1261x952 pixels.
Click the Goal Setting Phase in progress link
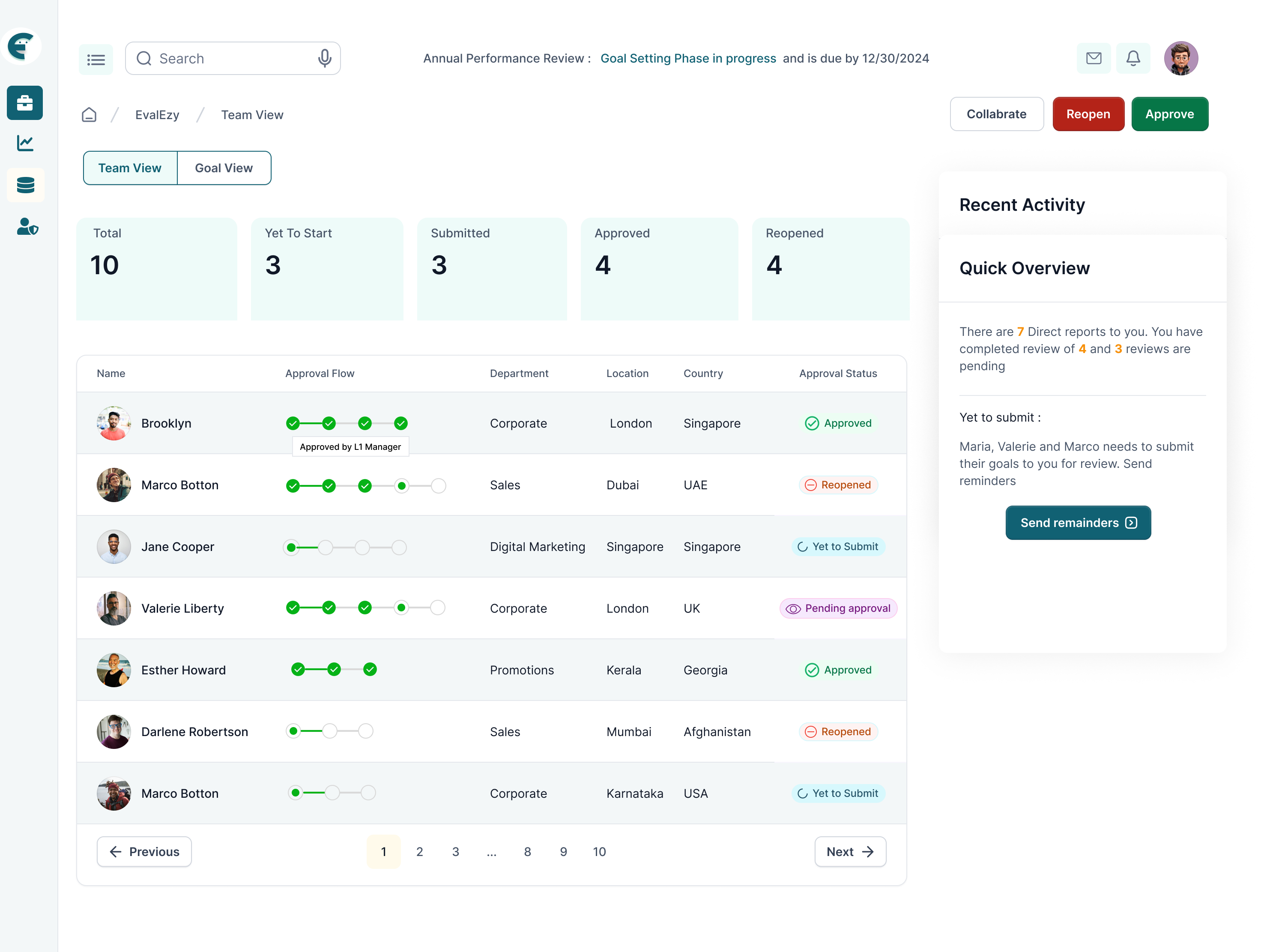[x=688, y=58]
